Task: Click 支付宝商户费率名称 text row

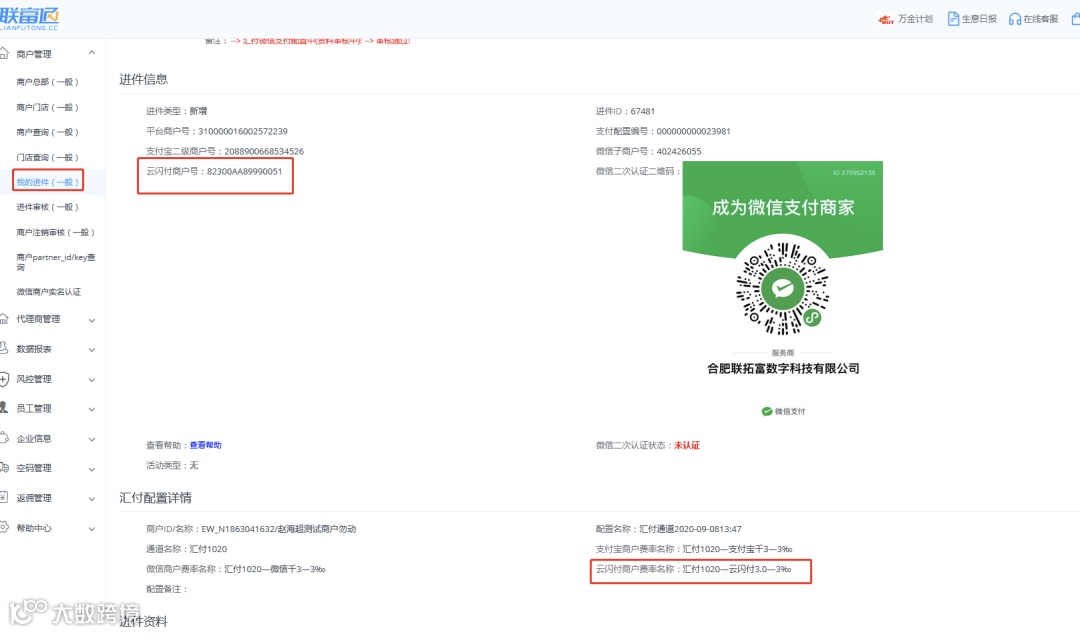Action: point(694,549)
